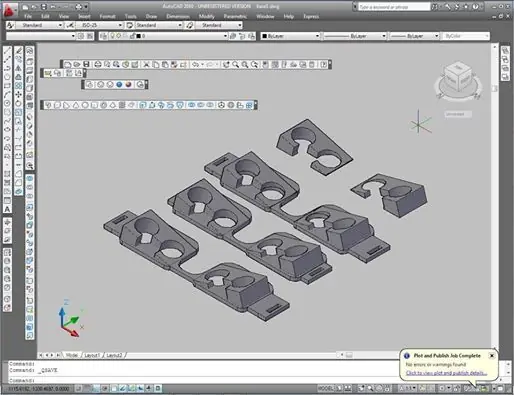Viewport: 514px width, 395px height.
Task: Click the Save icon in floating Standard toolbar
Action: pos(86,64)
